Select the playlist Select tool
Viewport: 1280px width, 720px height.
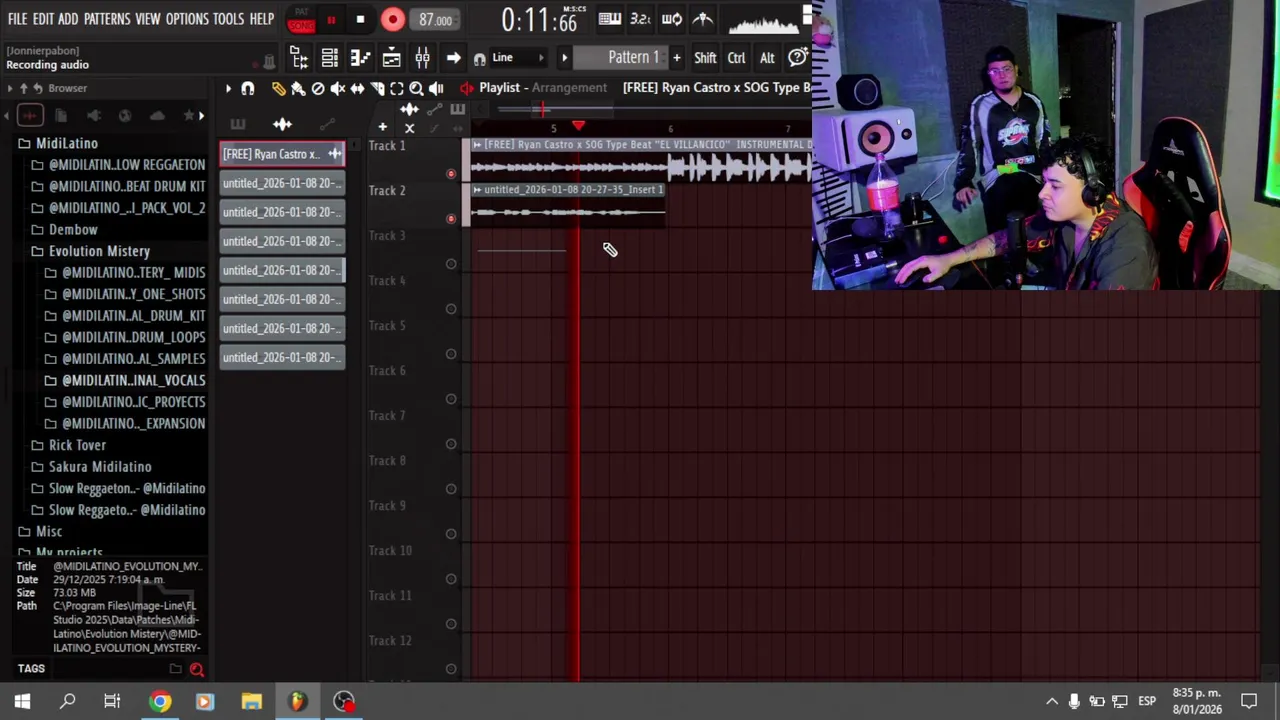pyautogui.click(x=397, y=88)
